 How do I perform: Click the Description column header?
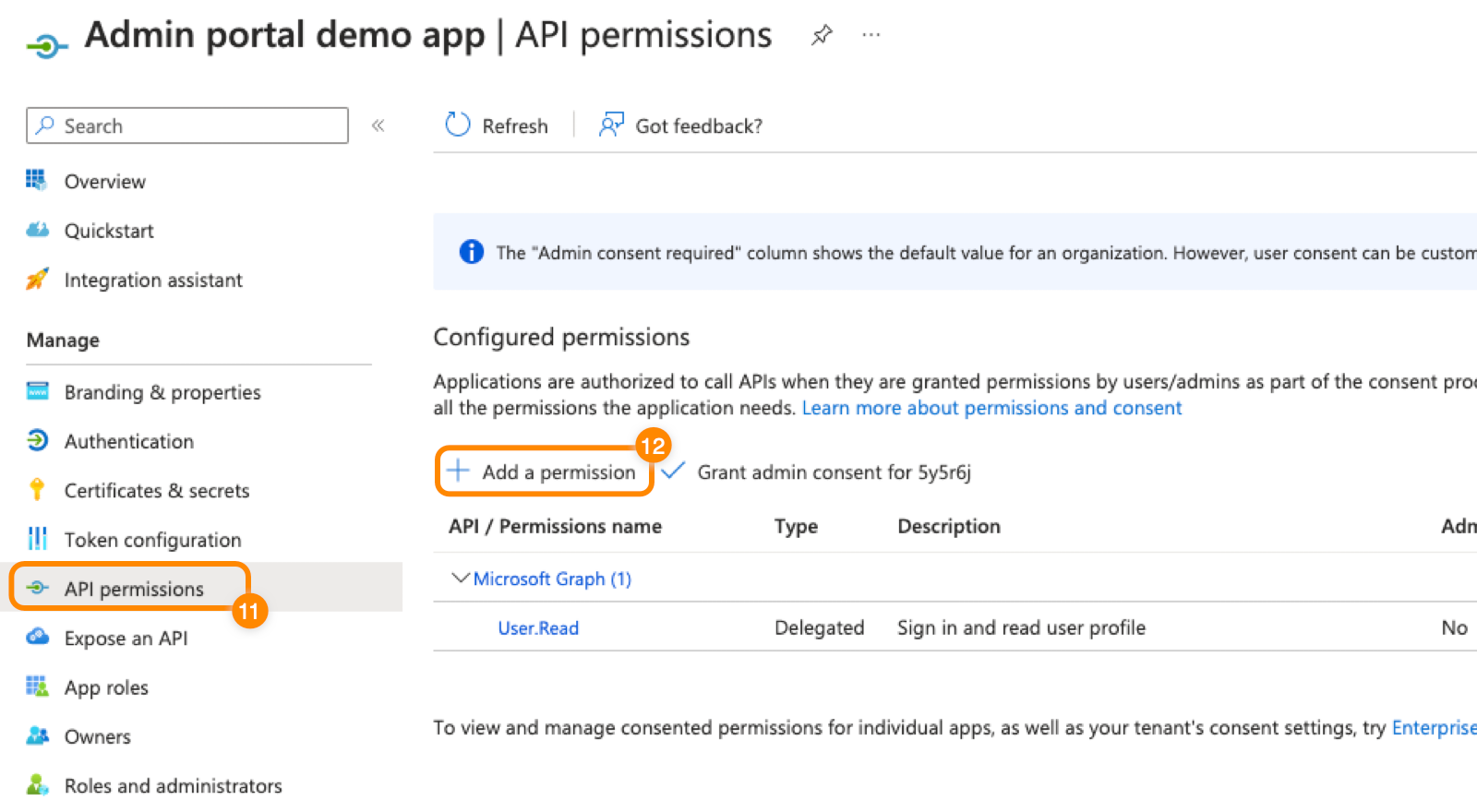click(x=949, y=526)
